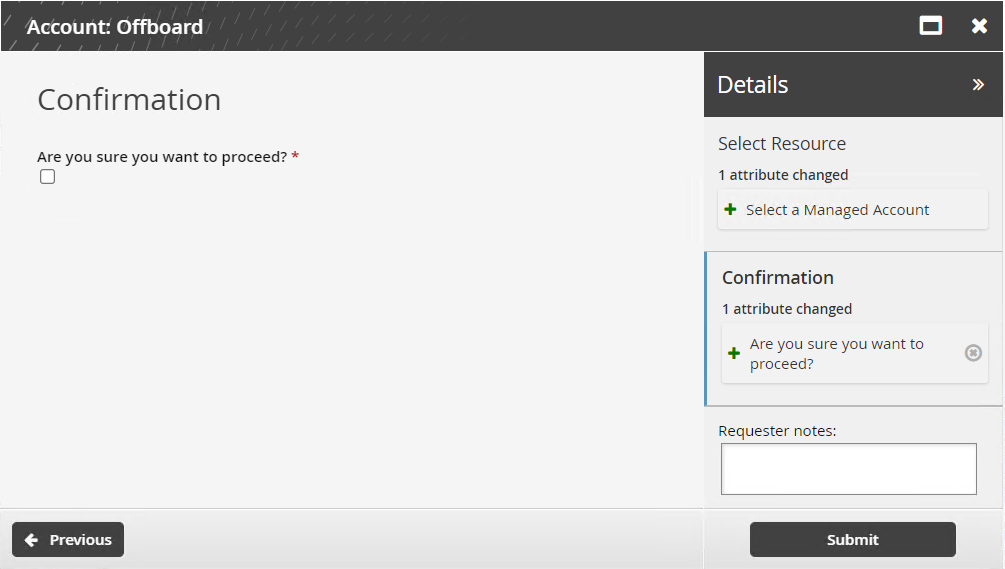1005x569 pixels.
Task: Click the sidebar 'Are you sure' attribute entry
Action: pos(837,354)
